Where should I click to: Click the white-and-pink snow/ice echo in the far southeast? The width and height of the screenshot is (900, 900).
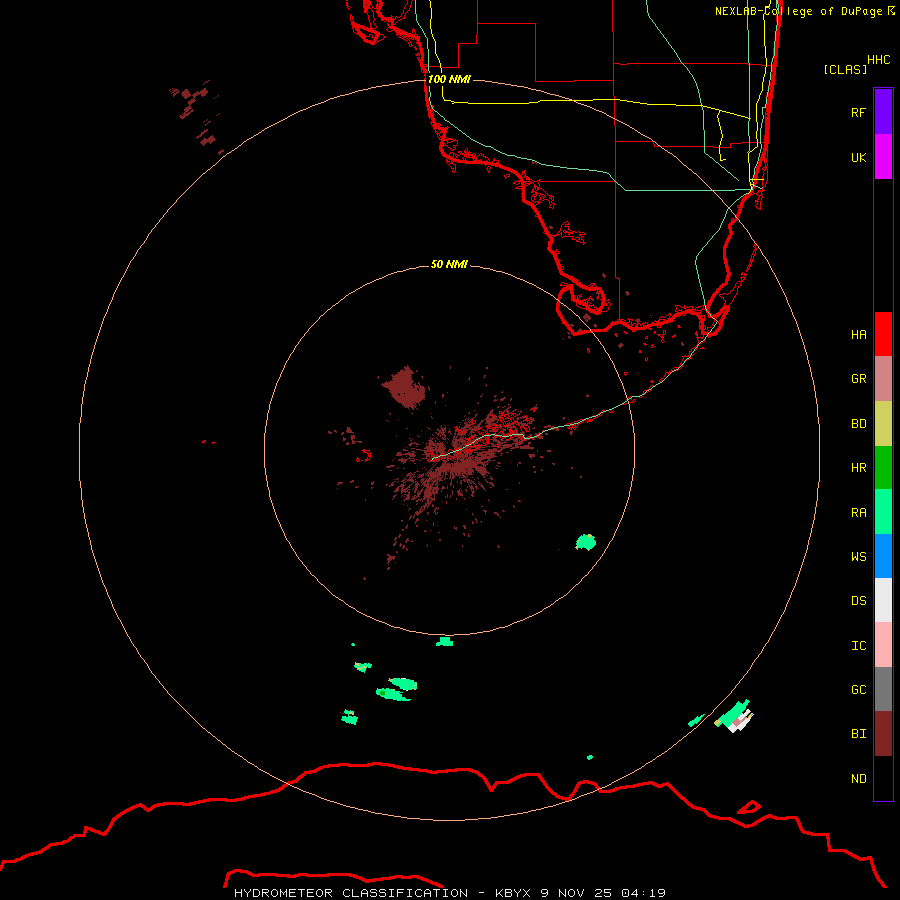tap(742, 721)
